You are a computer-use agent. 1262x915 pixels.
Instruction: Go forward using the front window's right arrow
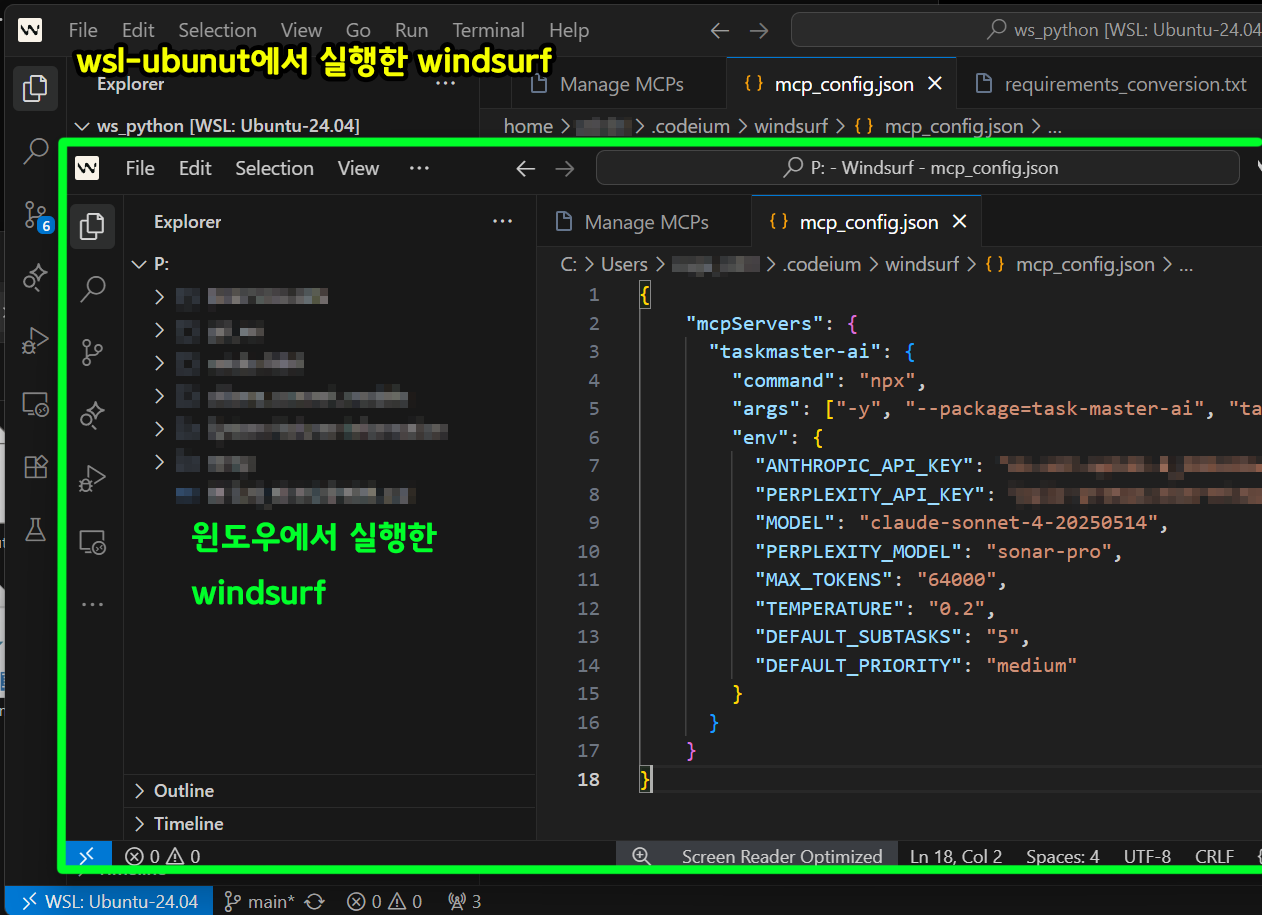[565, 168]
